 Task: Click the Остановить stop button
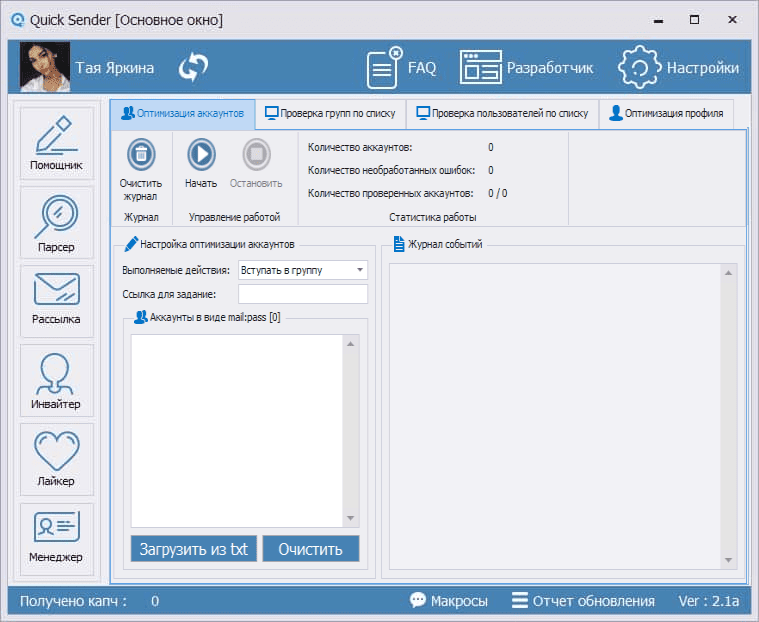coord(256,164)
